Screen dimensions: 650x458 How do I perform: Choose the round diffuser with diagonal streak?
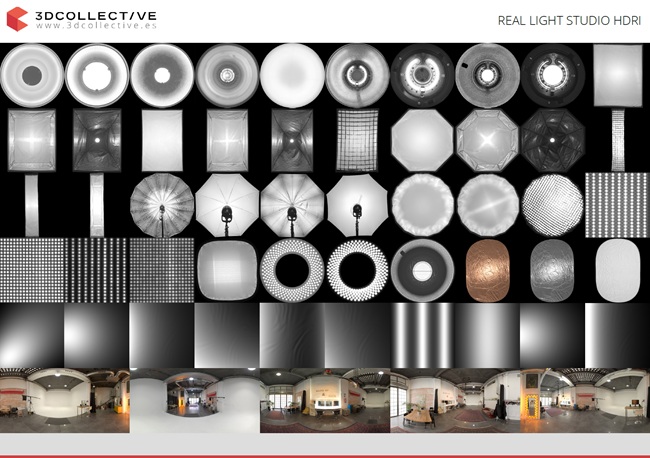tap(488, 205)
